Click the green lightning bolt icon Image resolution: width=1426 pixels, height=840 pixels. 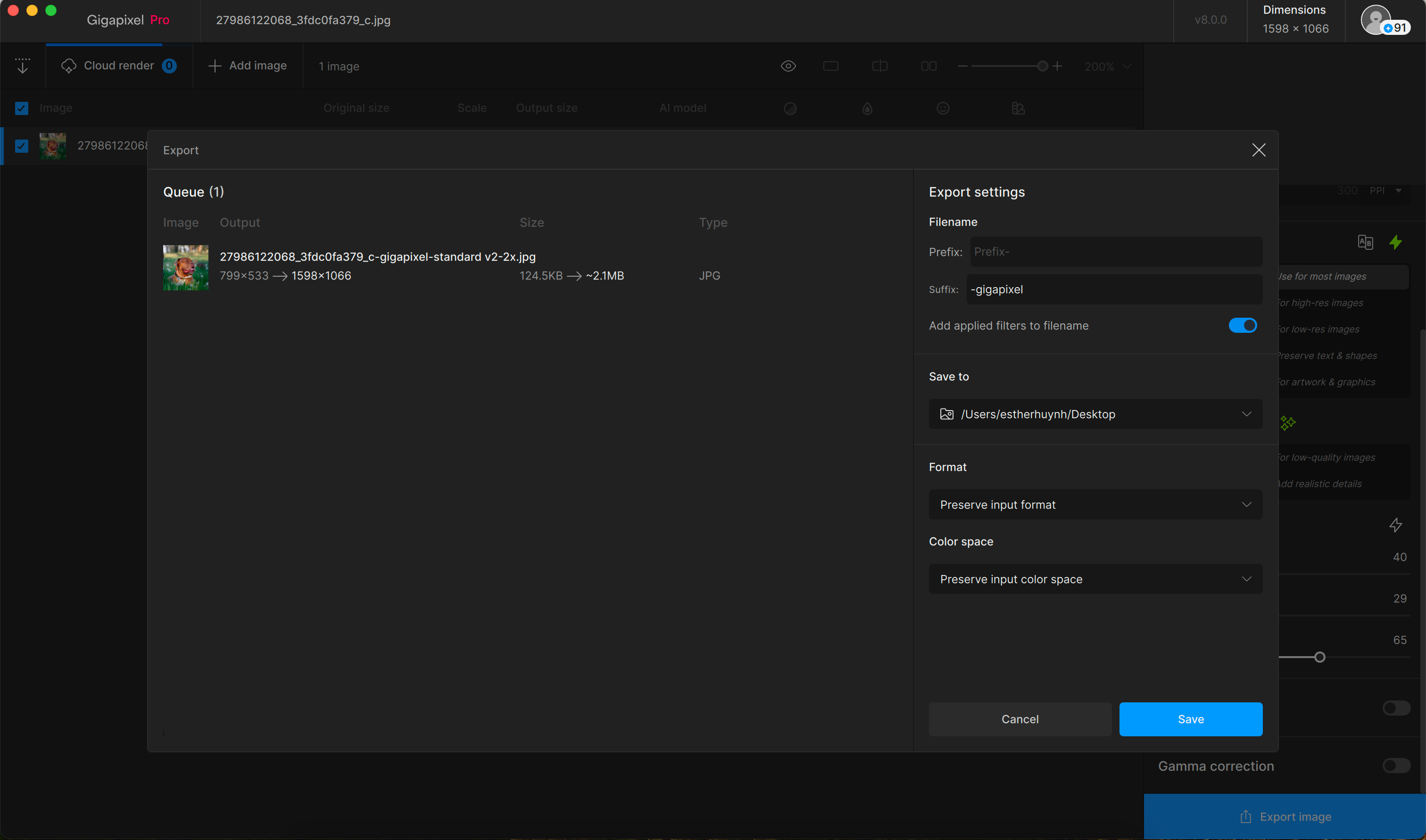(1395, 242)
